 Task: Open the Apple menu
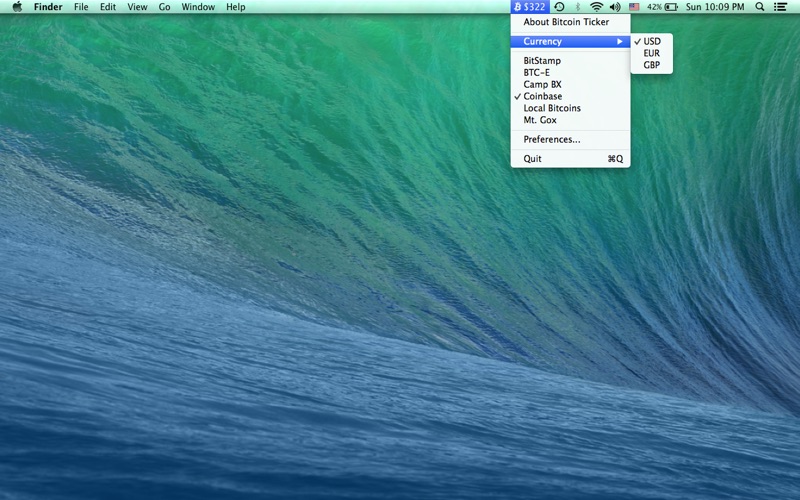[17, 7]
